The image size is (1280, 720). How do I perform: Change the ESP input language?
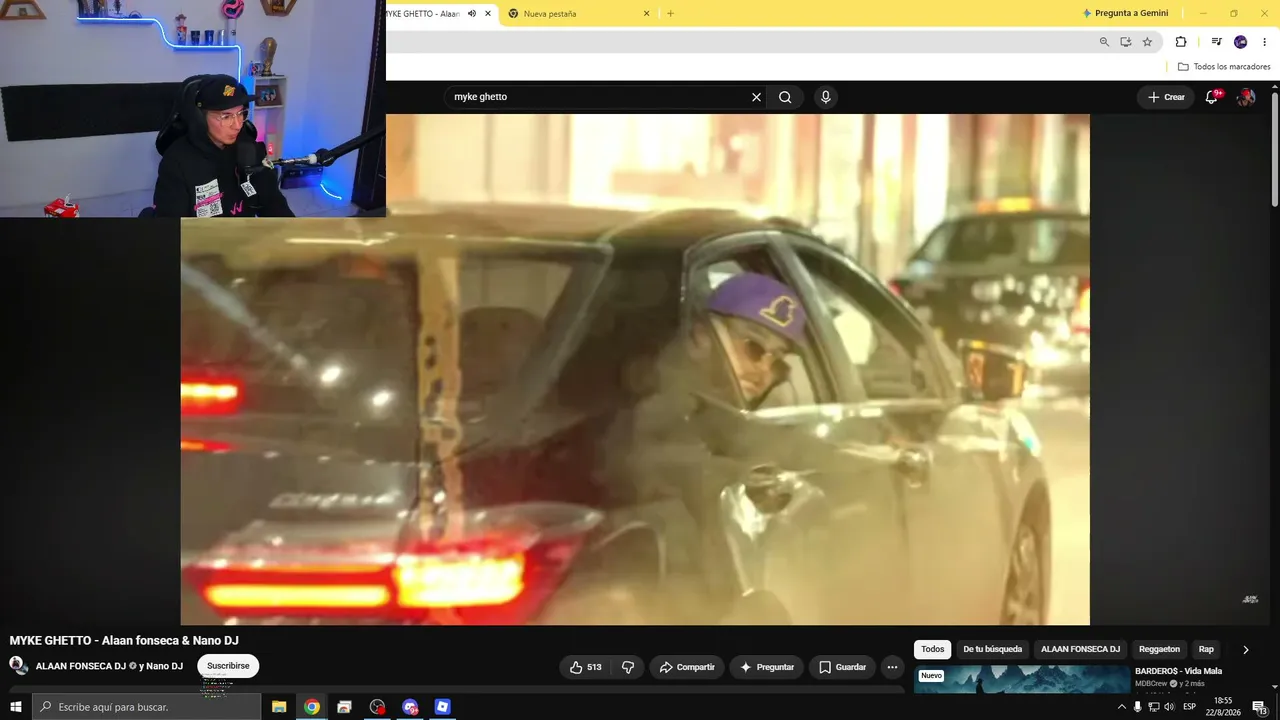pos(1190,707)
